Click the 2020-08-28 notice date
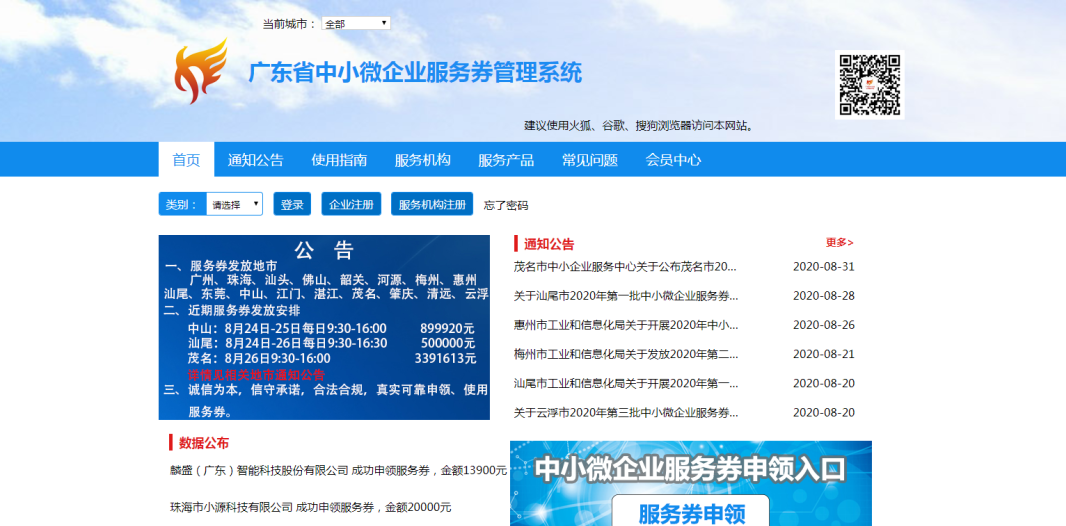The height and width of the screenshot is (526, 1066). (x=824, y=296)
